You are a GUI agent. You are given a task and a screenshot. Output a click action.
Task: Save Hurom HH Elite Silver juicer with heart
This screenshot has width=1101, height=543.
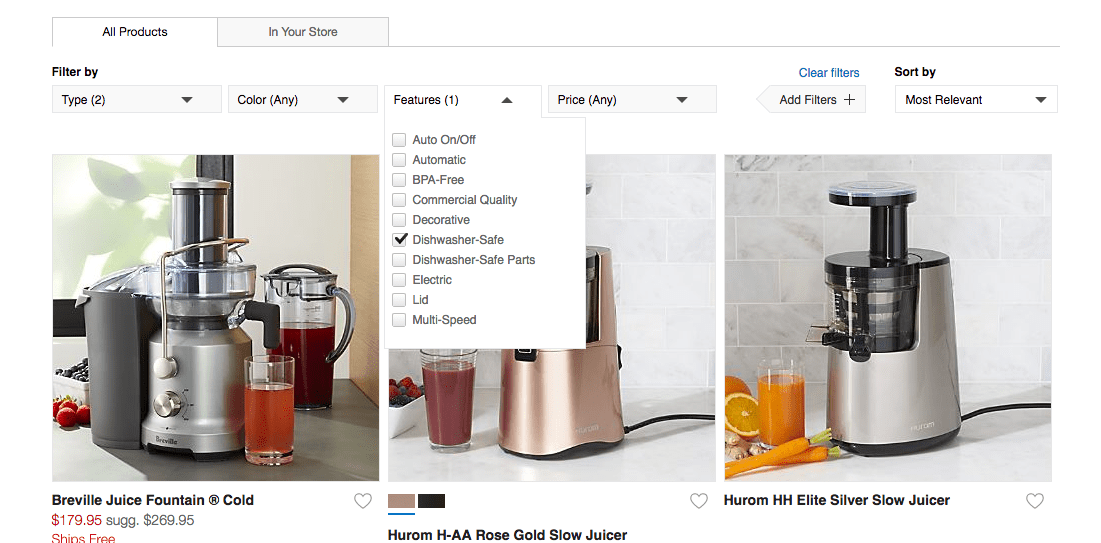1035,501
